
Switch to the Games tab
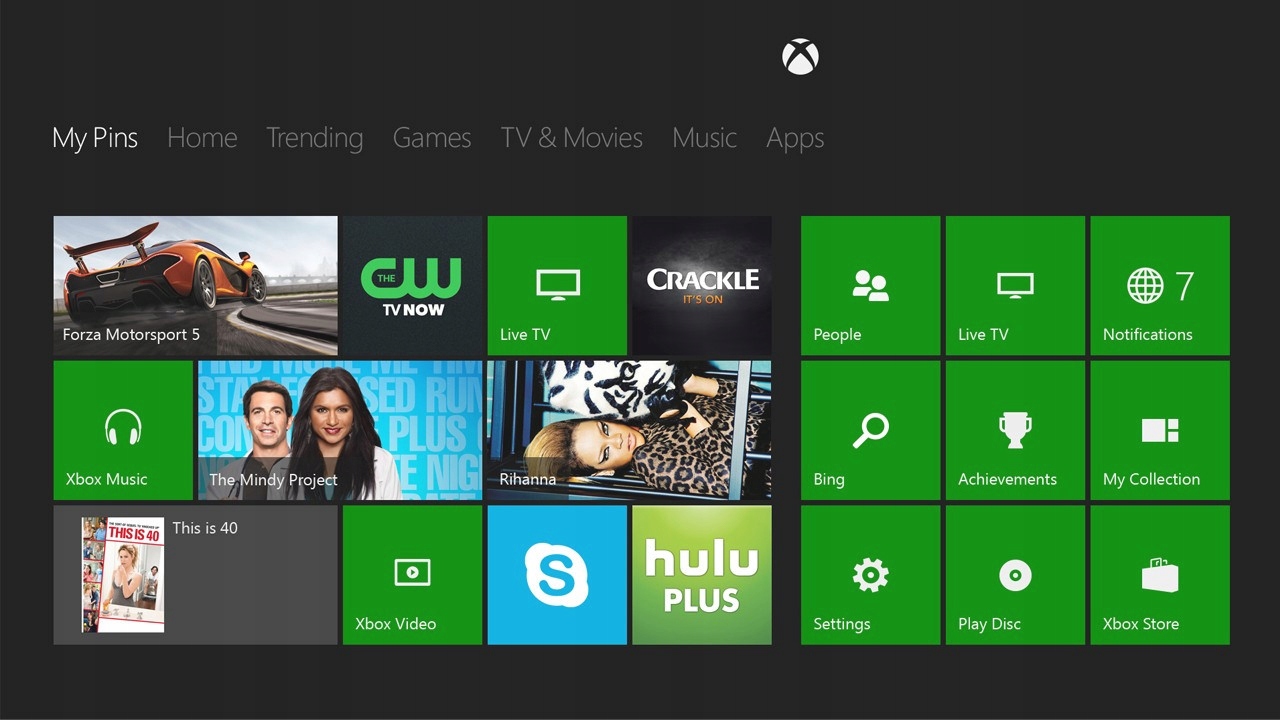click(431, 138)
